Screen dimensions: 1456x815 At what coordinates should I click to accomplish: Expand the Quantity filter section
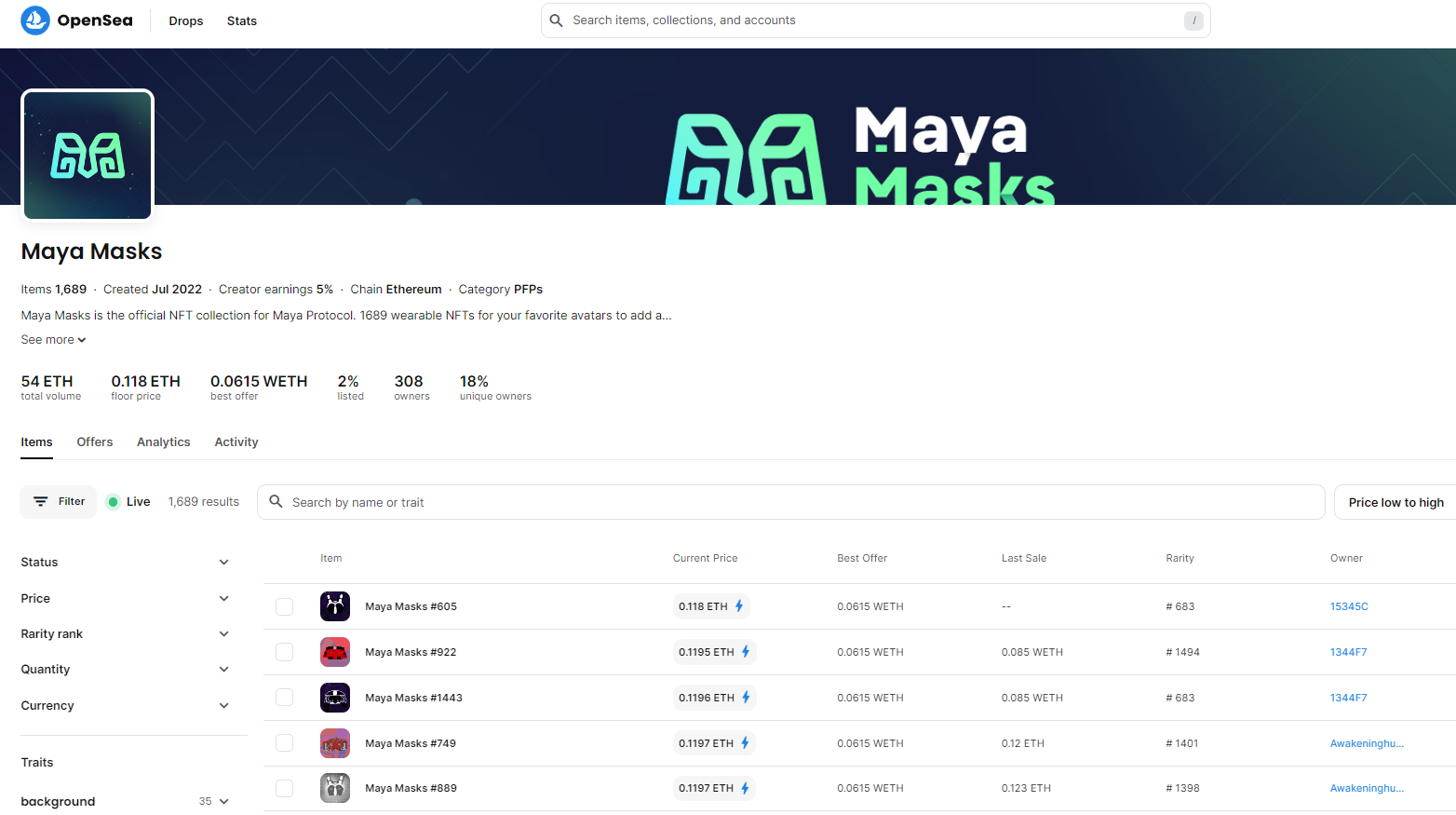pyautogui.click(x=126, y=670)
